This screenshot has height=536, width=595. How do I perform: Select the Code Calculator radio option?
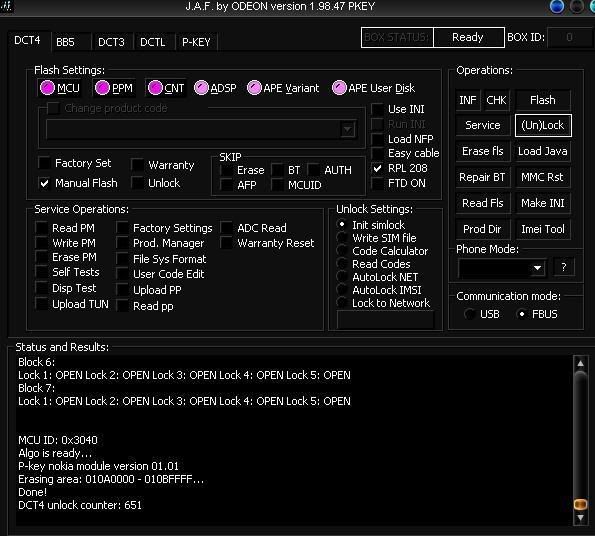[x=342, y=251]
